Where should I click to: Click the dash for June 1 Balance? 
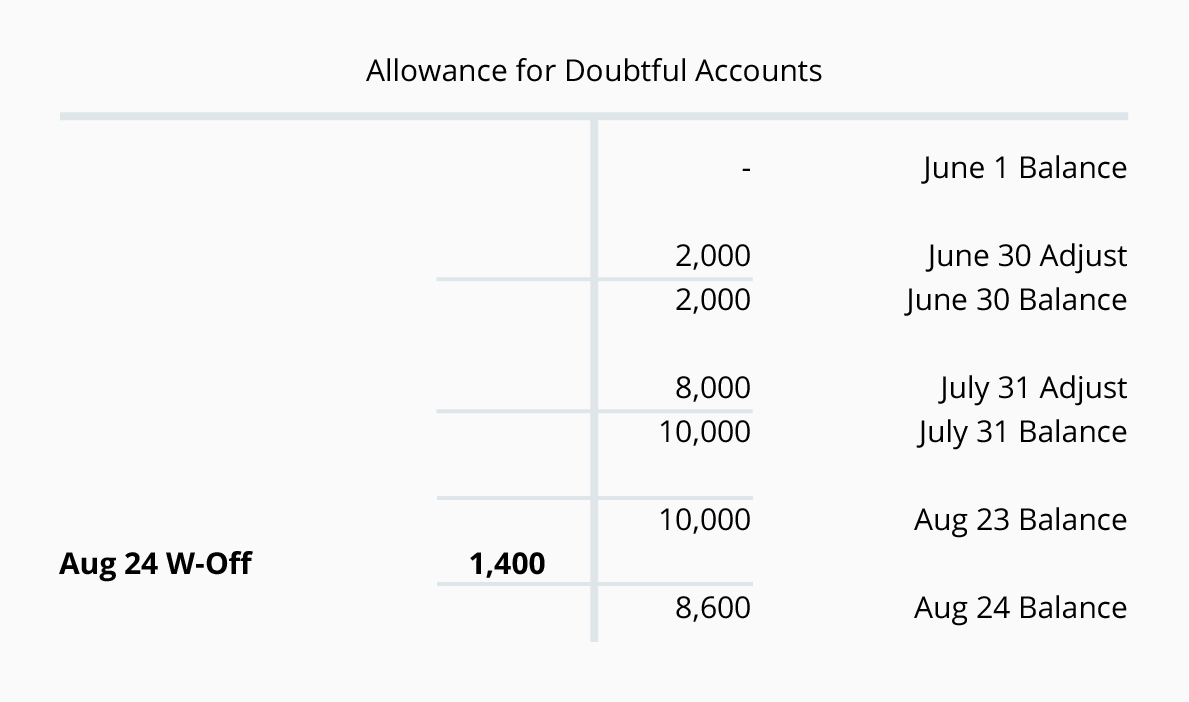coord(746,170)
